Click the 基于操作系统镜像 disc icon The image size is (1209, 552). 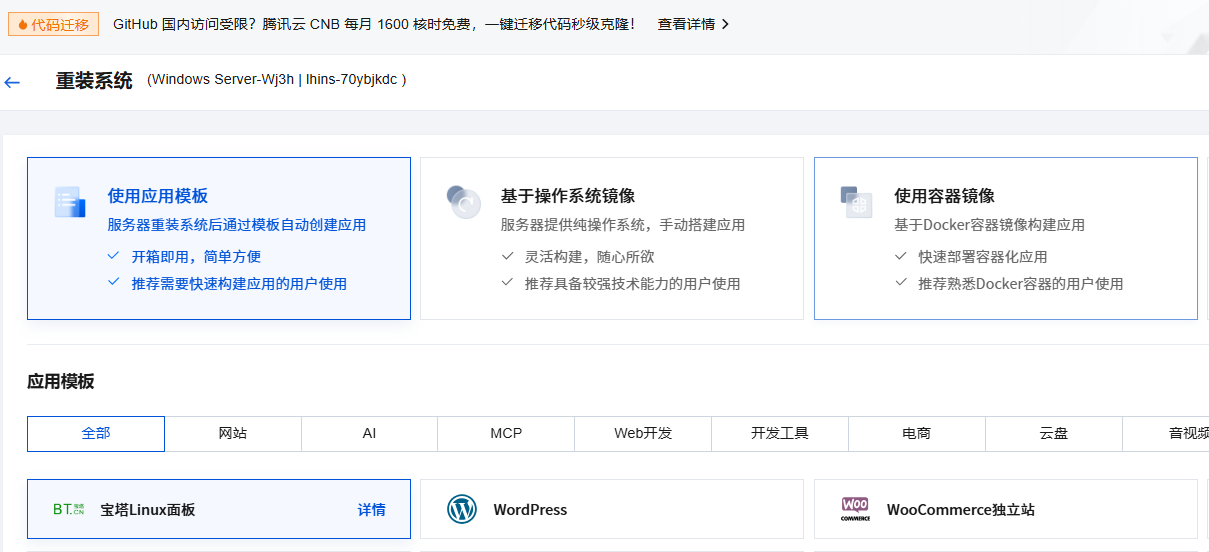[x=463, y=202]
